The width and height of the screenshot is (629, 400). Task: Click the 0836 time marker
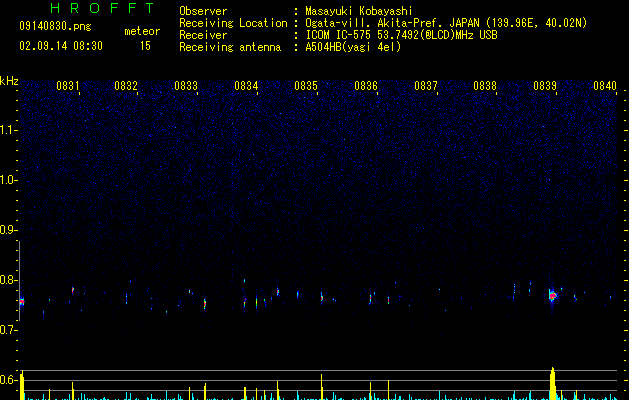[x=366, y=86]
